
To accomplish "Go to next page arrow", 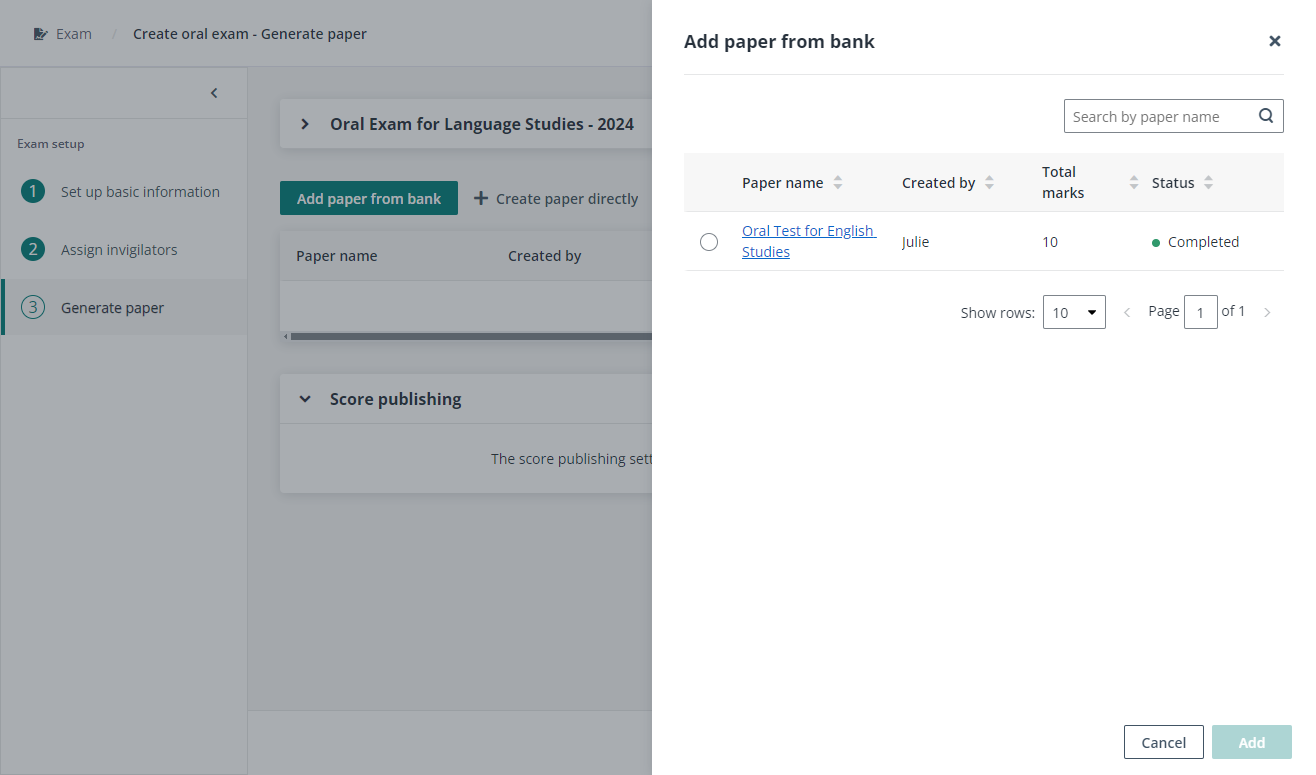I will click(x=1267, y=311).
